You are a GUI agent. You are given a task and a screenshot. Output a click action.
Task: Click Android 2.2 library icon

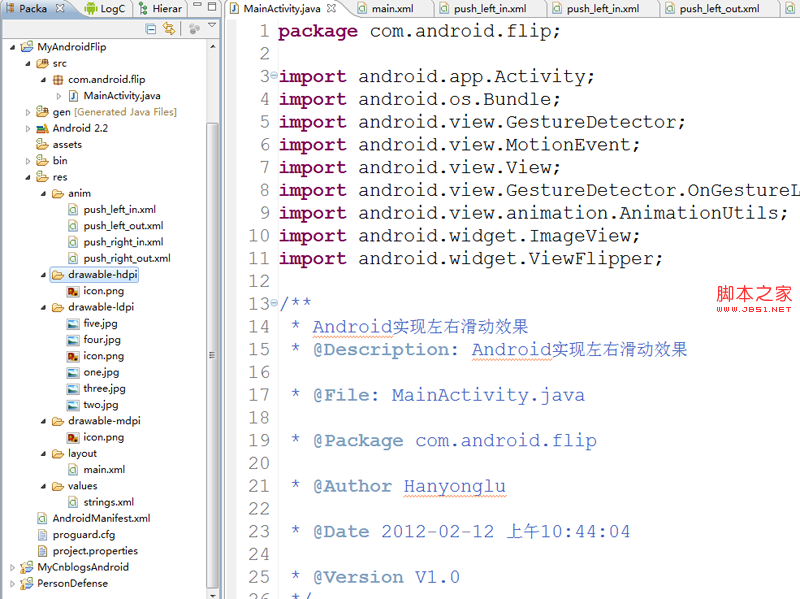point(42,128)
